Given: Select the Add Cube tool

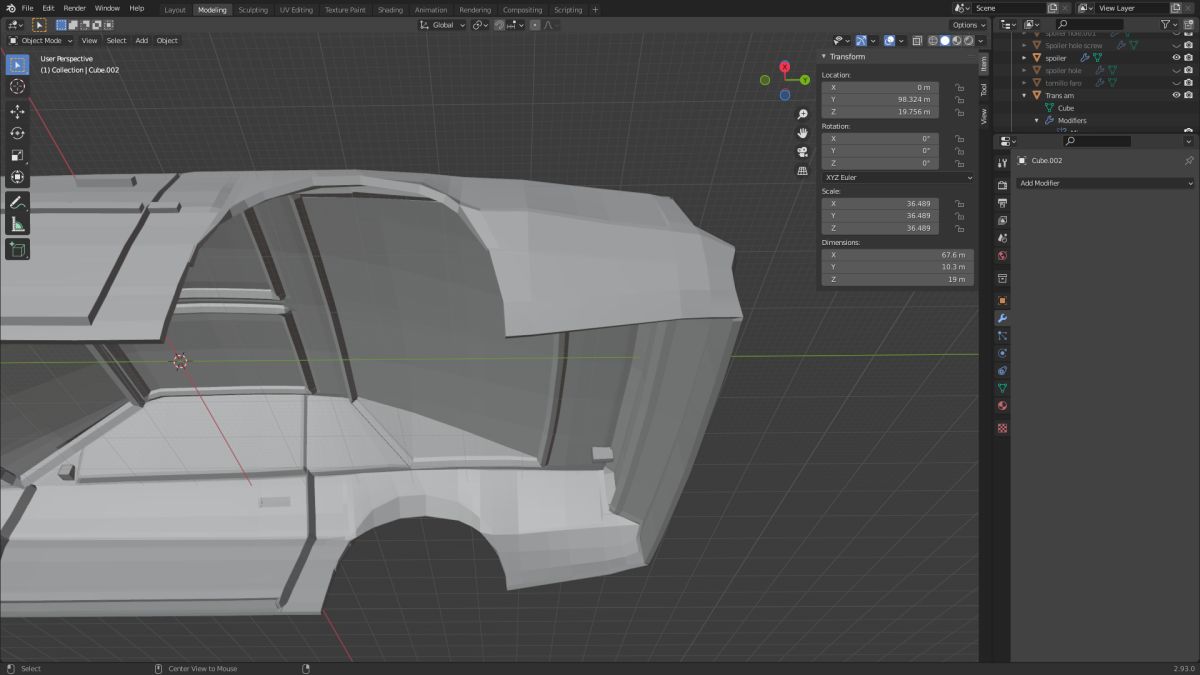Looking at the screenshot, I should (x=17, y=249).
